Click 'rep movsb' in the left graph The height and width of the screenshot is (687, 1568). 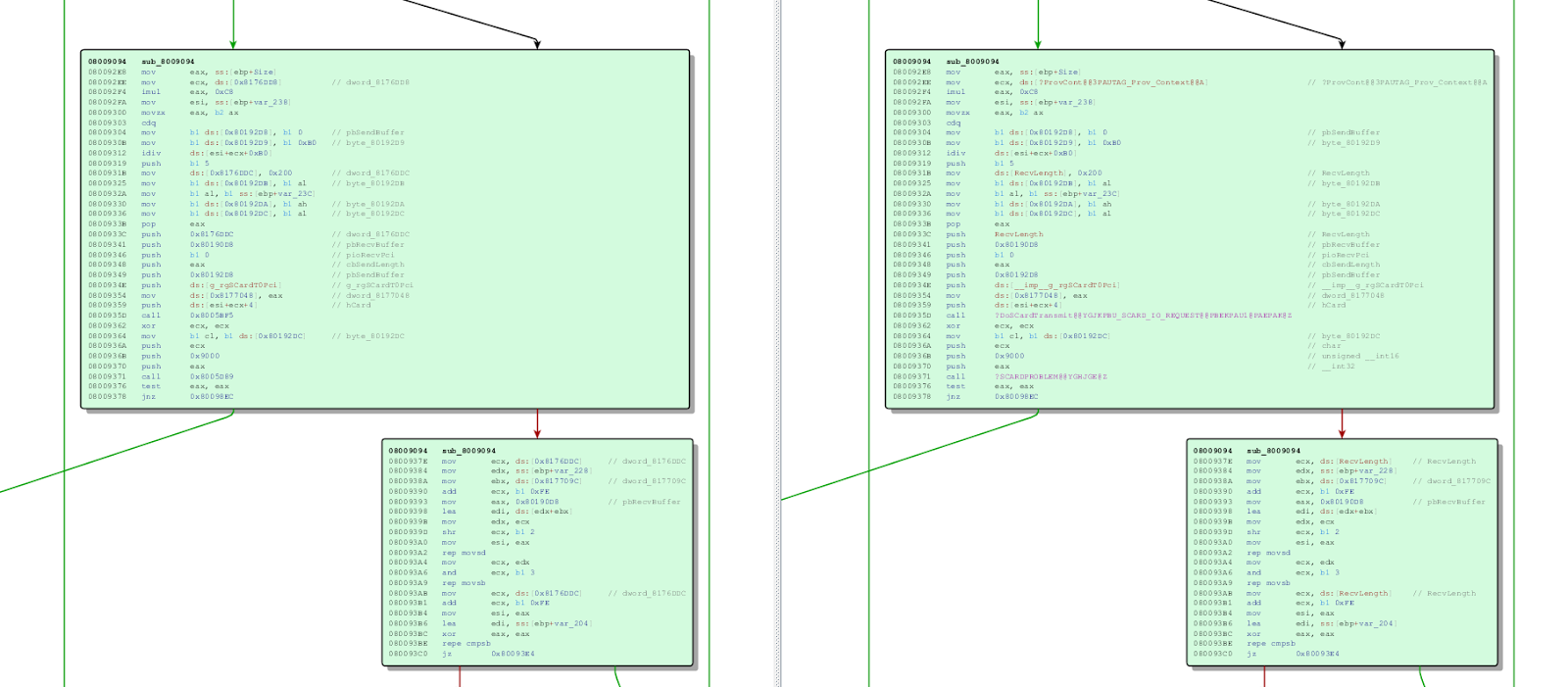(464, 583)
